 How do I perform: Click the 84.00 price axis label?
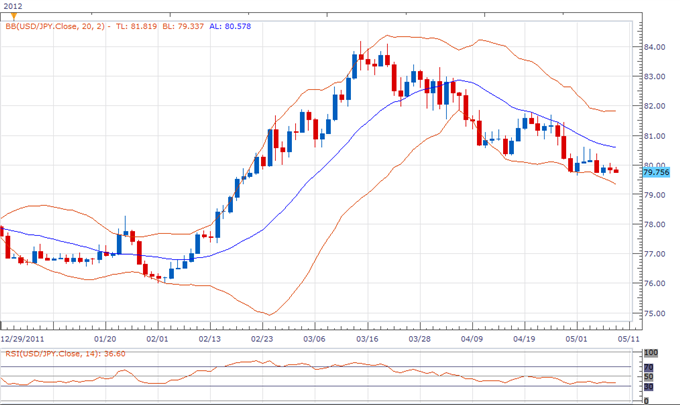click(x=655, y=47)
